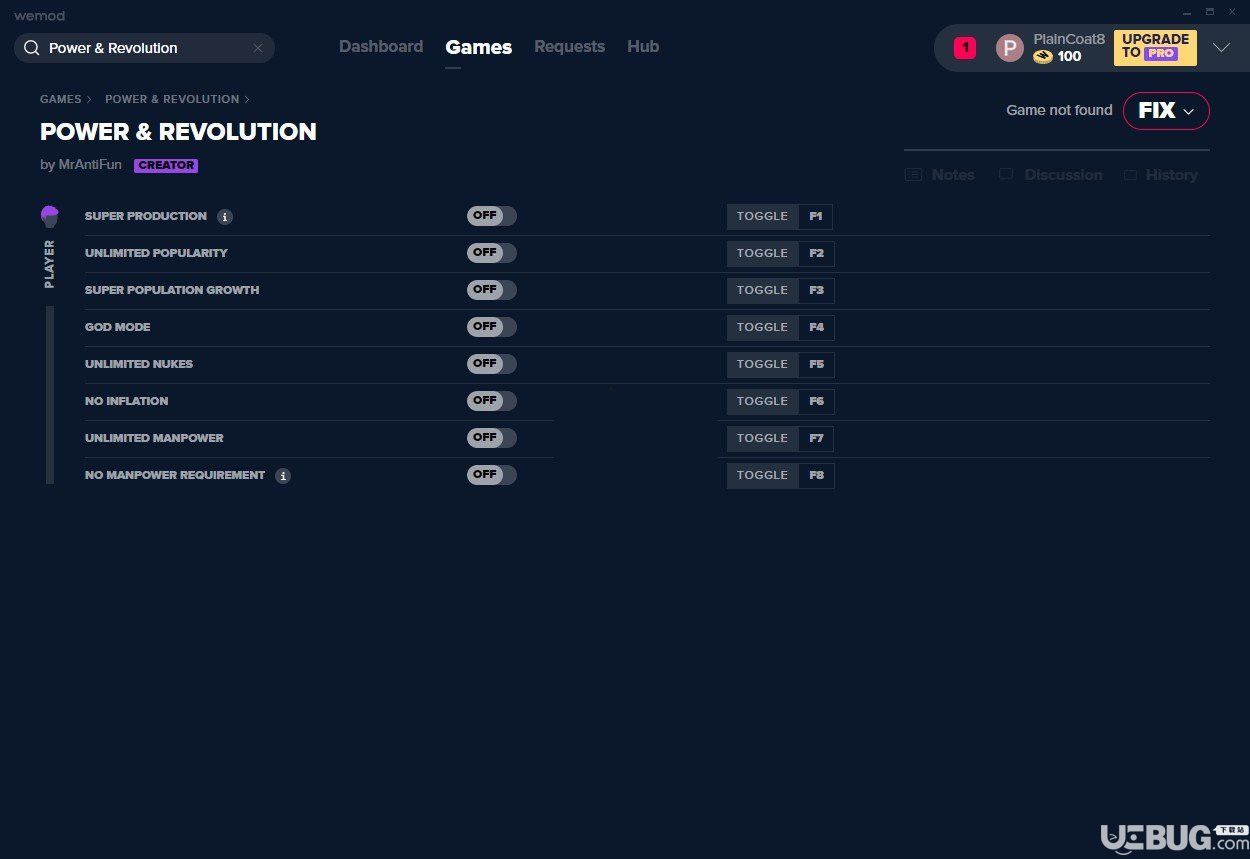The height and width of the screenshot is (859, 1250).
Task: Click the Upgrade to Pro button
Action: pyautogui.click(x=1155, y=47)
